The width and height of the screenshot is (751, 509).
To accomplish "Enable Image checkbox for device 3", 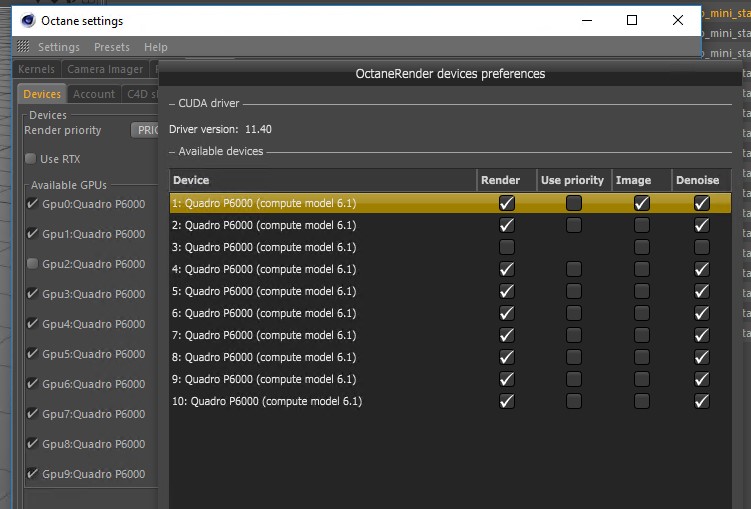I will tap(642, 247).
